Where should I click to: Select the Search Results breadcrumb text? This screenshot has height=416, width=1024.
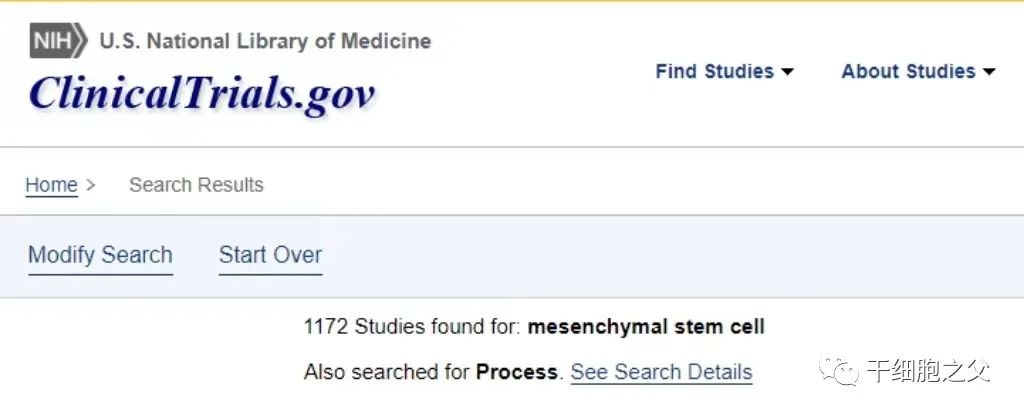point(197,185)
